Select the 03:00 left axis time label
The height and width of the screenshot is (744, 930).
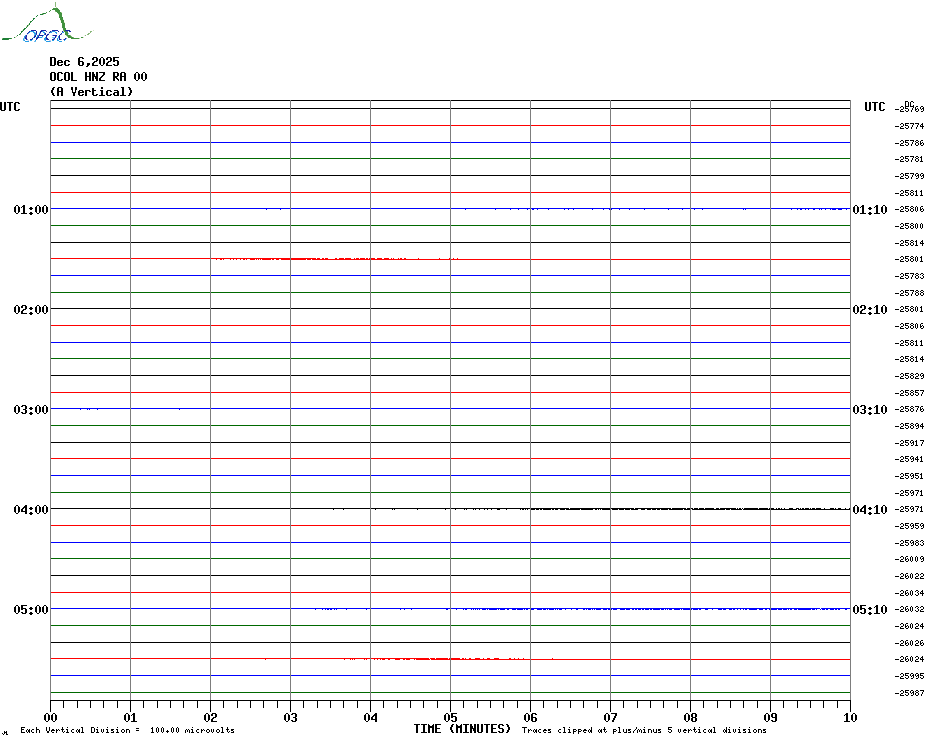[x=31, y=410]
